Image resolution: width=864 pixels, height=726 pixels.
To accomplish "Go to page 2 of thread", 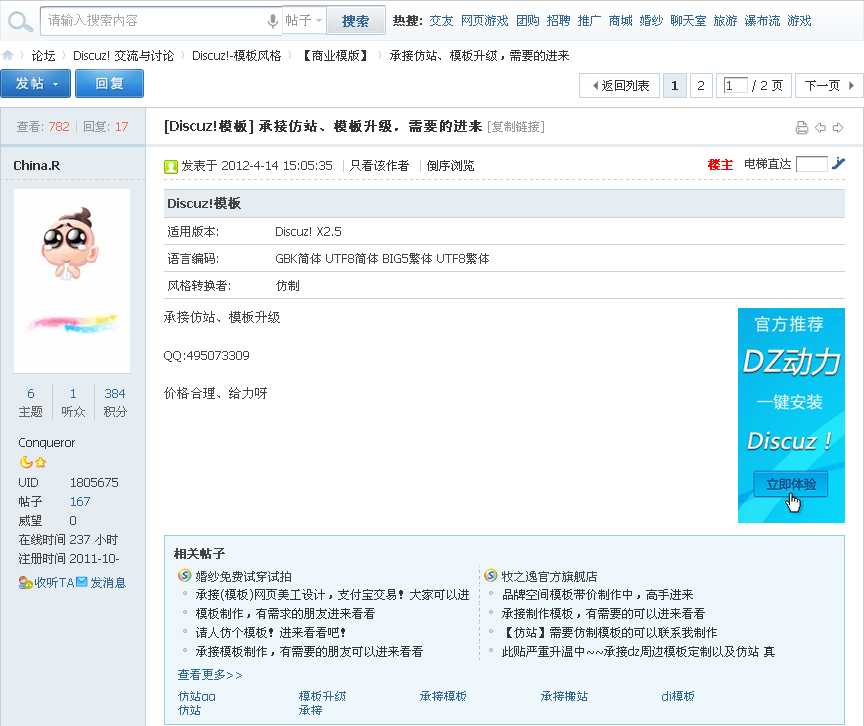I will (701, 86).
